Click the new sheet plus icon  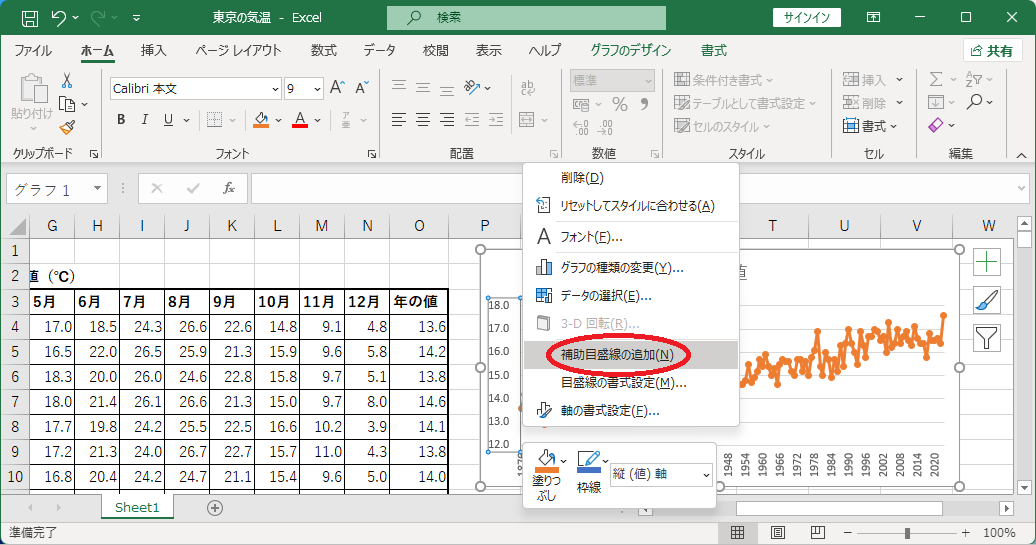[x=215, y=508]
